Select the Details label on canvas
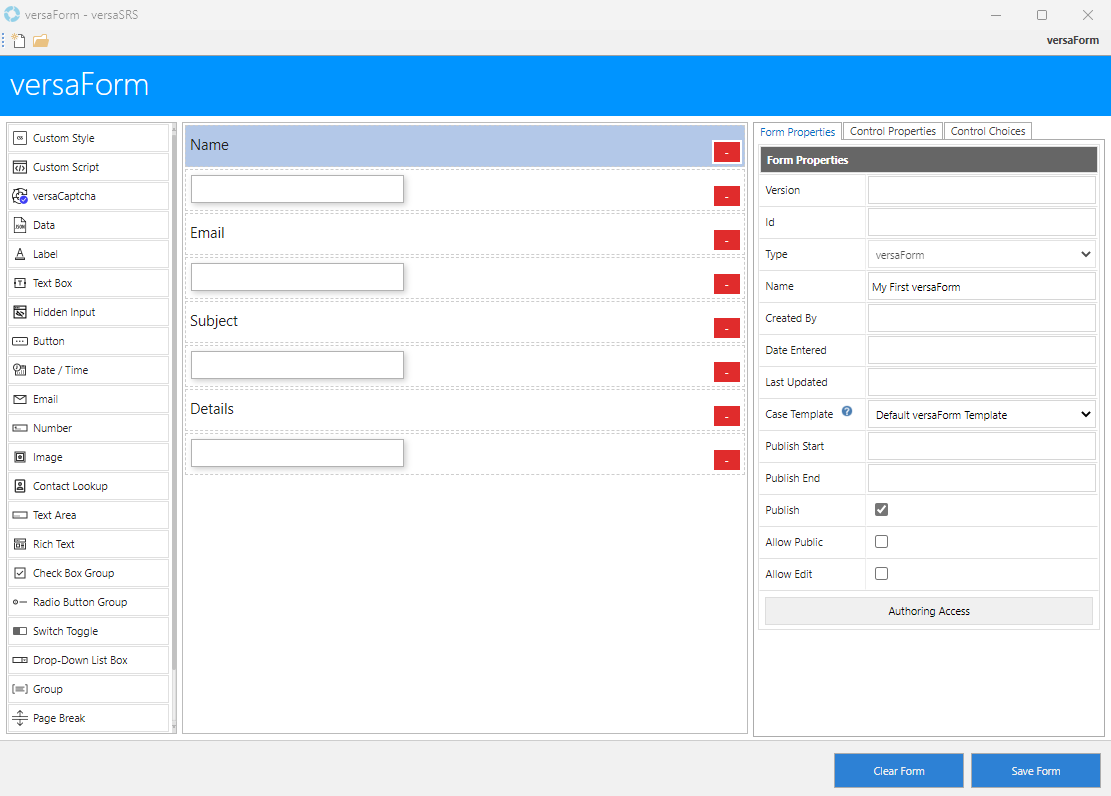Image resolution: width=1111 pixels, height=796 pixels. tap(212, 409)
